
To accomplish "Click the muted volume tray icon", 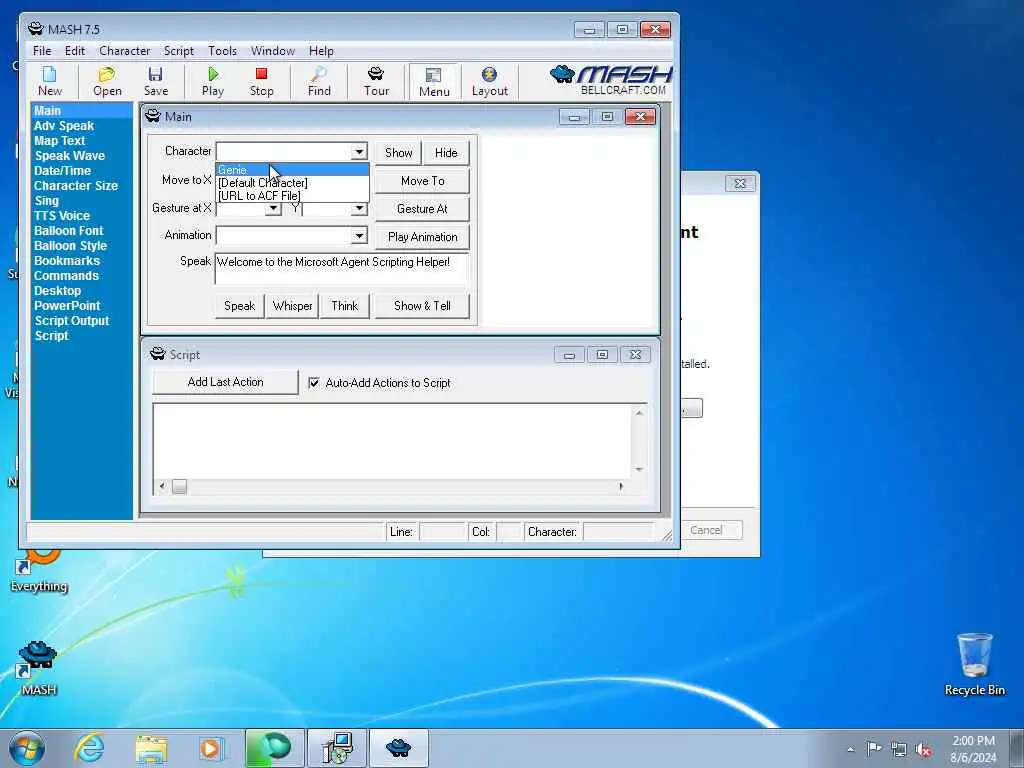I will pyautogui.click(x=923, y=749).
